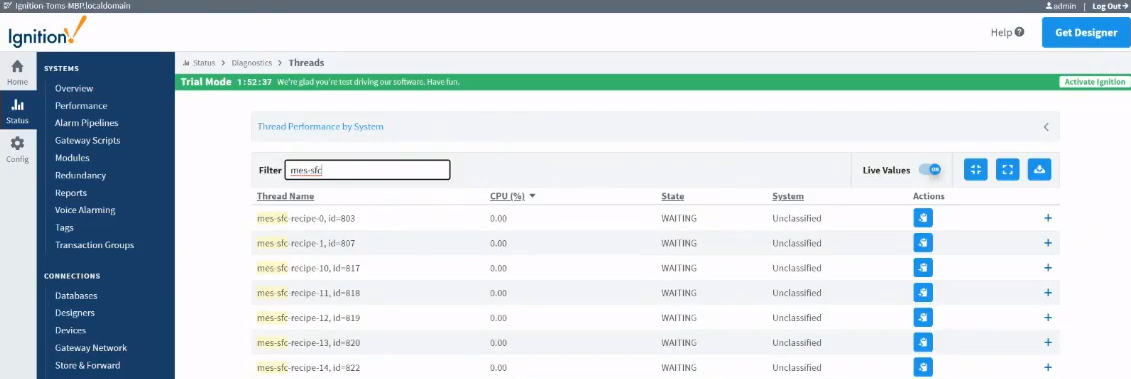Viewport: 1131px width, 379px height.
Task: Click the Get Designer button
Action: click(1086, 32)
